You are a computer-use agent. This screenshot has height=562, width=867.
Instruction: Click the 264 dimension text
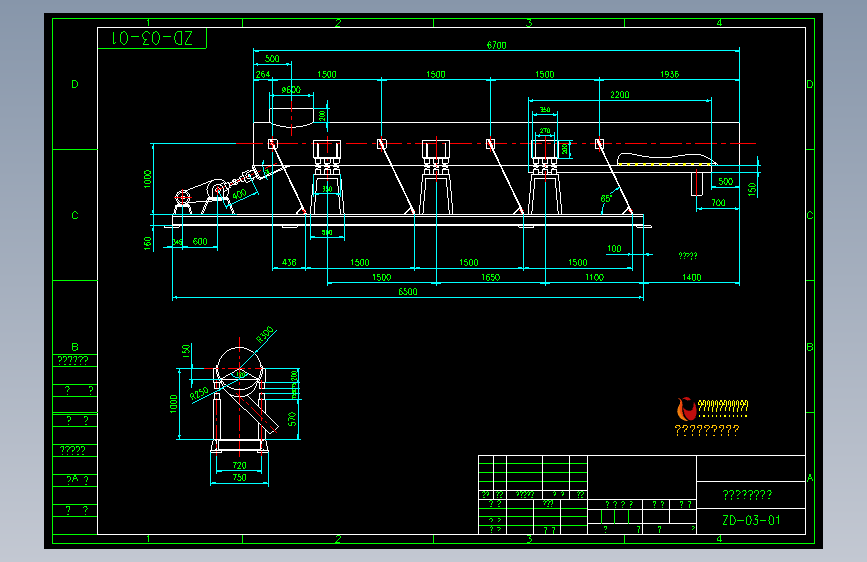[263, 74]
